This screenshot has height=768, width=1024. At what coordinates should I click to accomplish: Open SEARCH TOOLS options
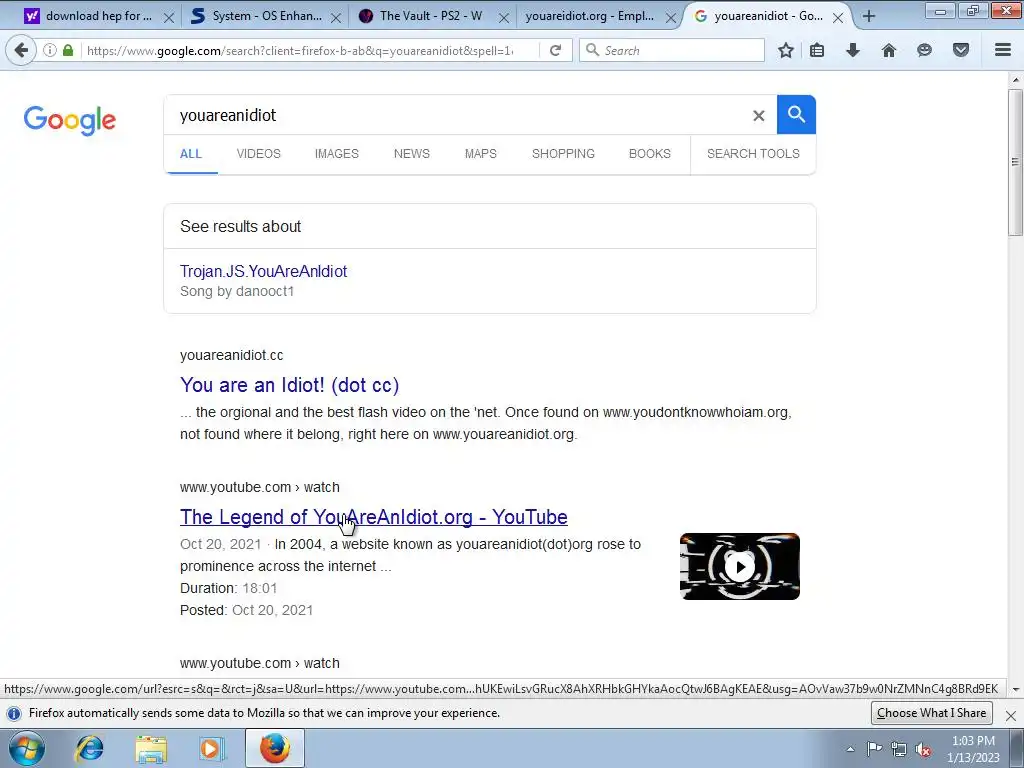pos(753,154)
